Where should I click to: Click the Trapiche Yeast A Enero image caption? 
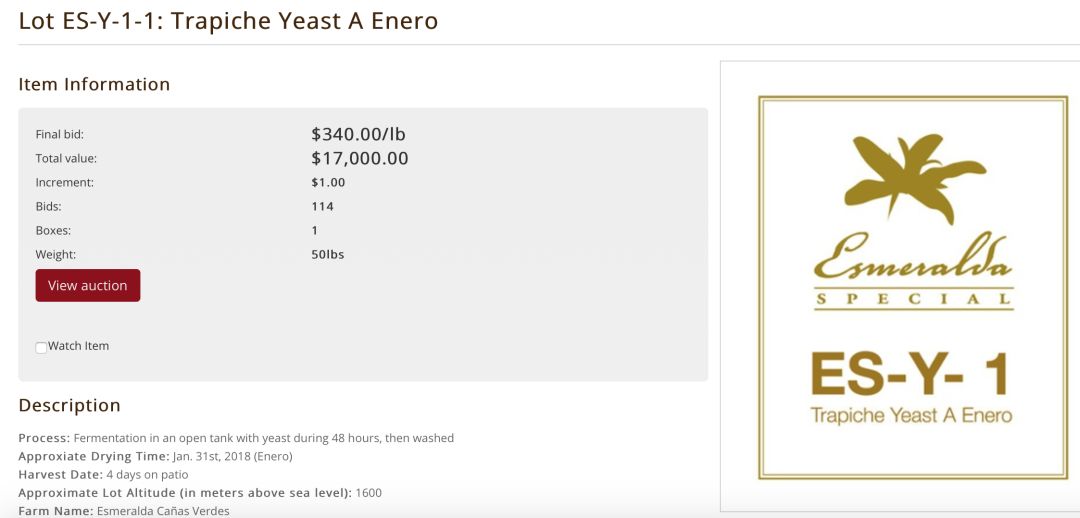pos(911,415)
